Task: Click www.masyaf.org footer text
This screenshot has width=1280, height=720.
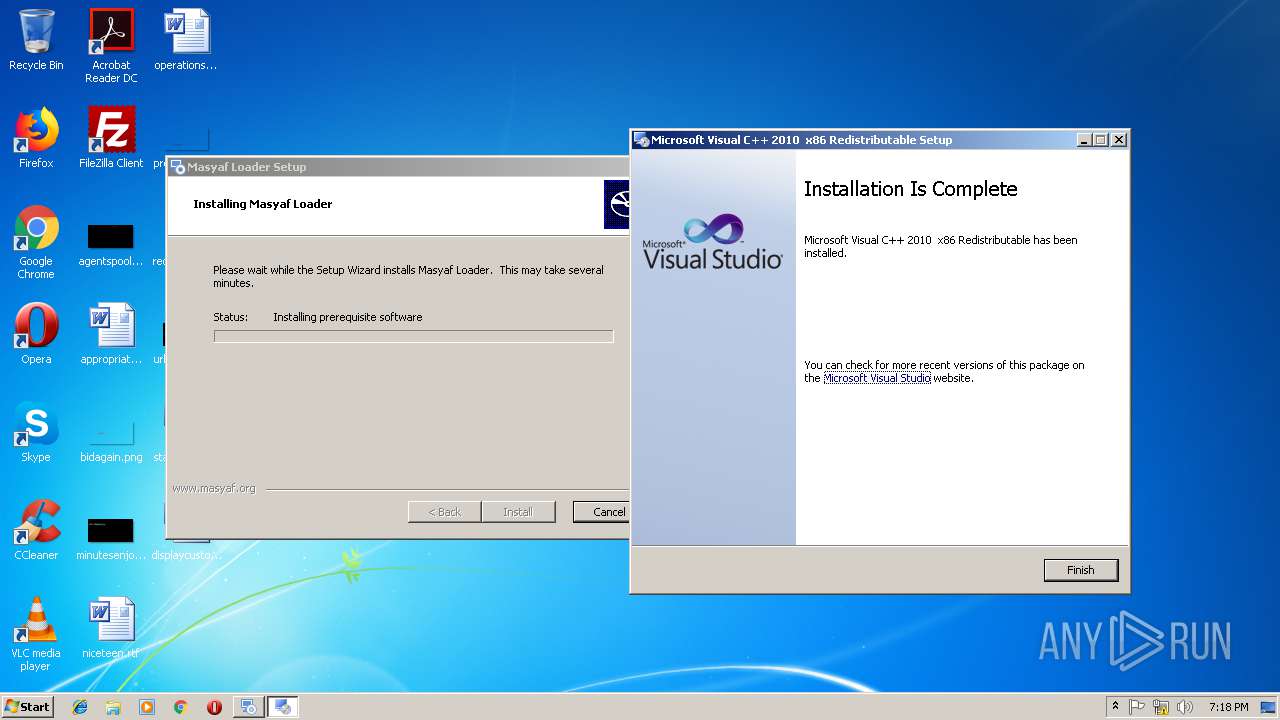Action: point(214,489)
